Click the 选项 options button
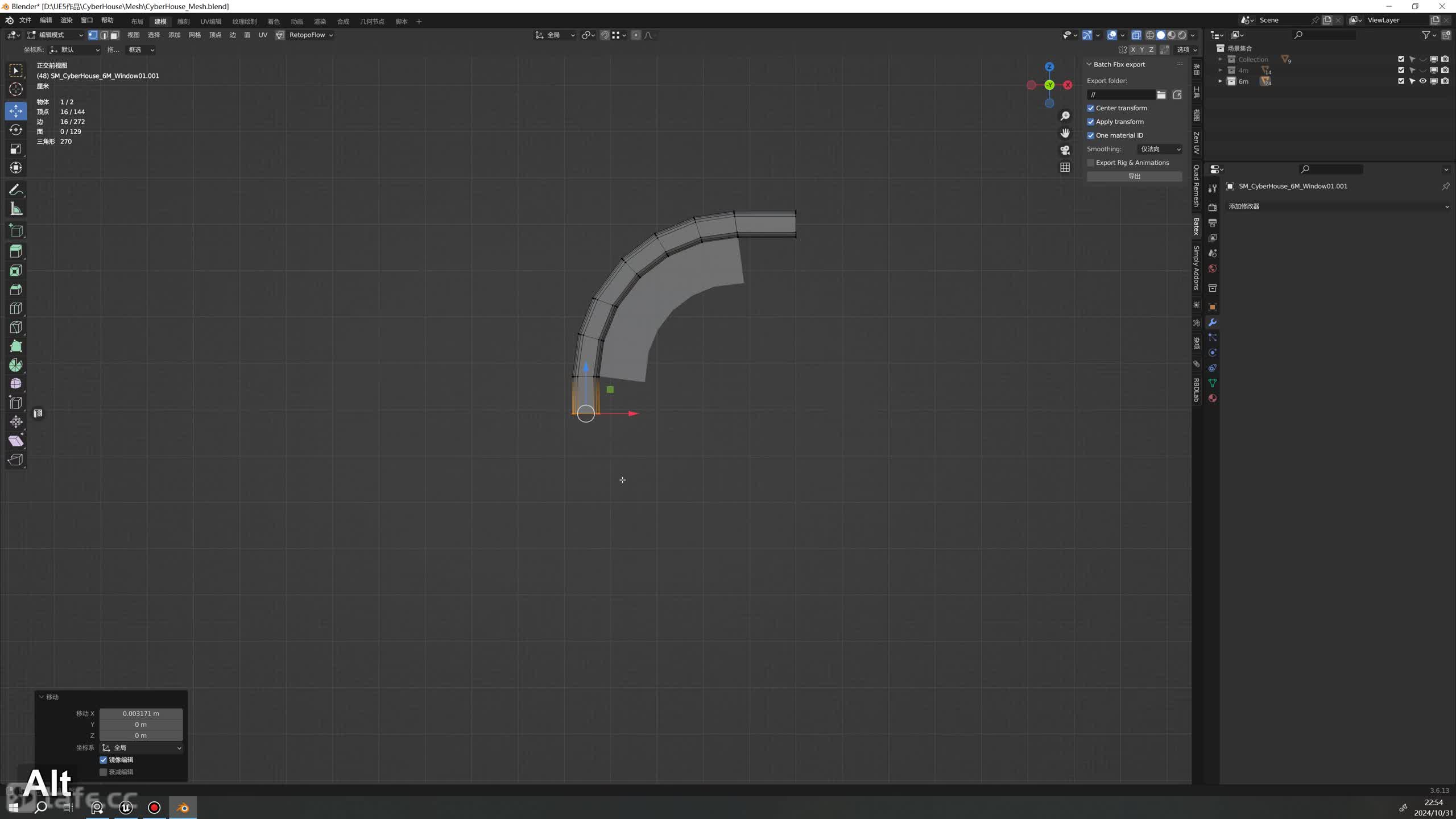The width and height of the screenshot is (1456, 819). point(1186,50)
